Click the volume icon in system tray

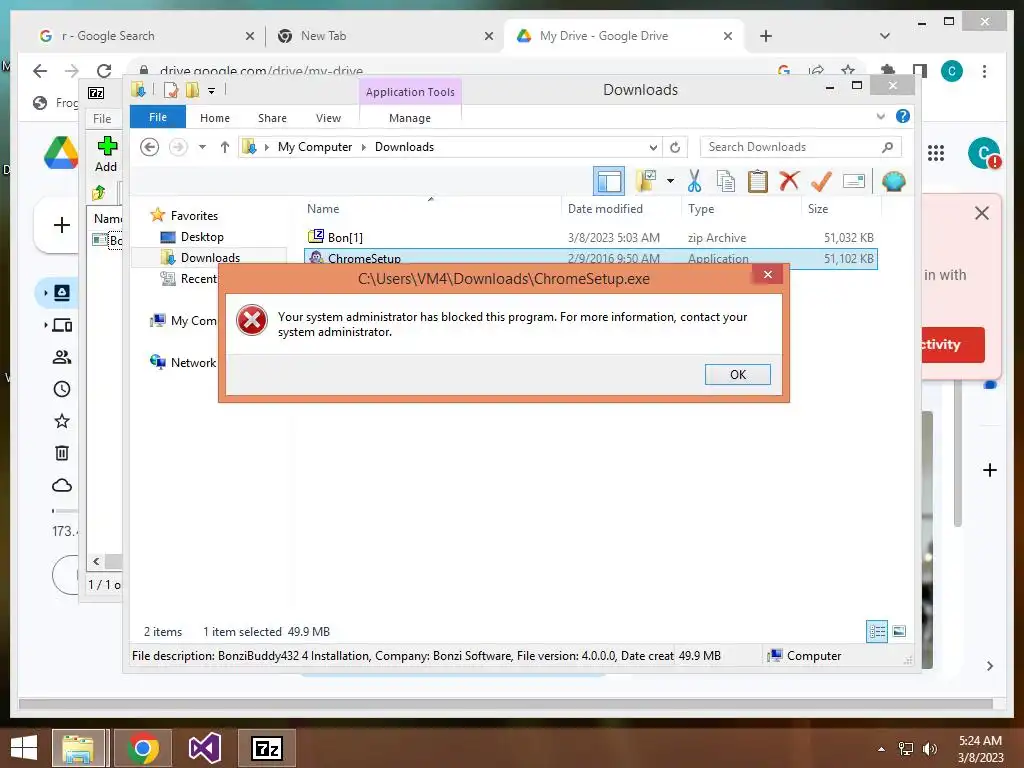tap(929, 749)
